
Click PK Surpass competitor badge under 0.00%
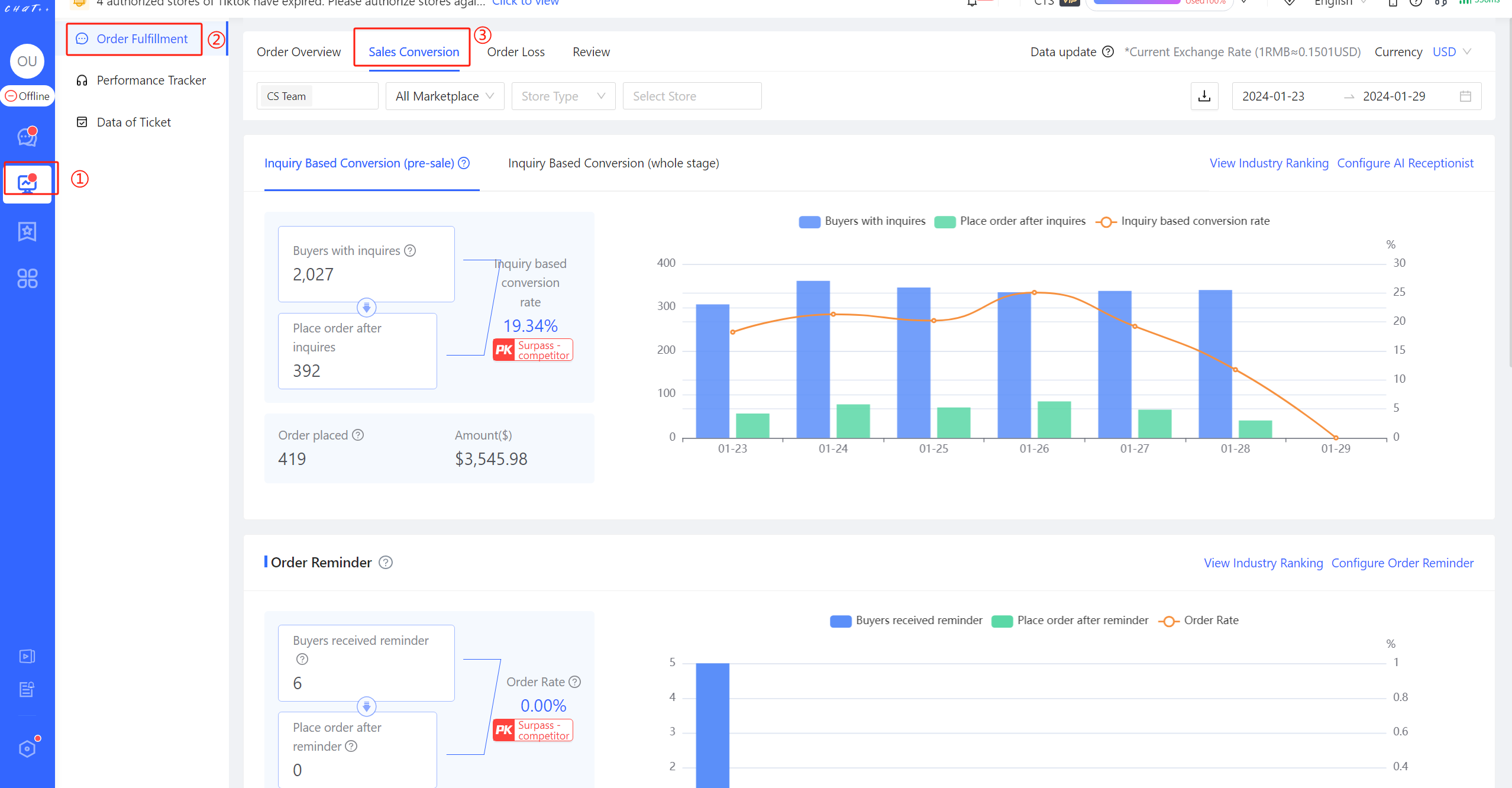click(532, 730)
